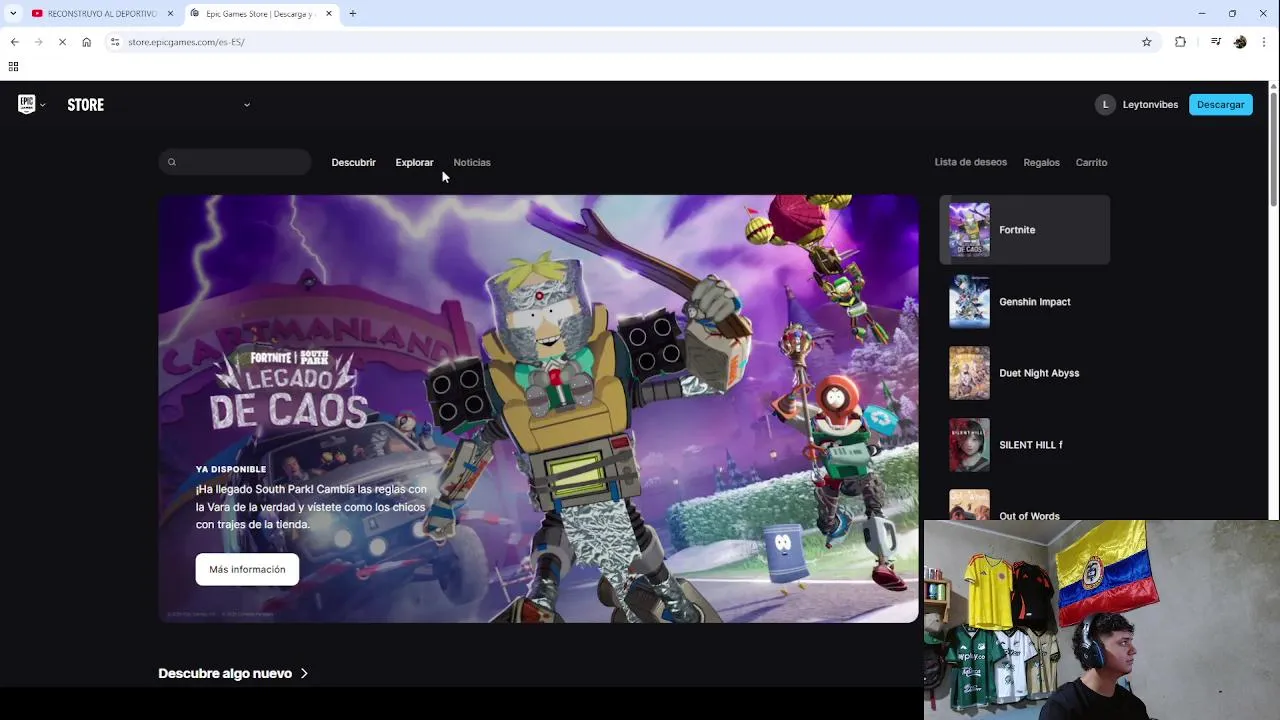Expand the chevron dropdown right of STORE
Viewport: 1280px width, 720px height.
pos(247,105)
